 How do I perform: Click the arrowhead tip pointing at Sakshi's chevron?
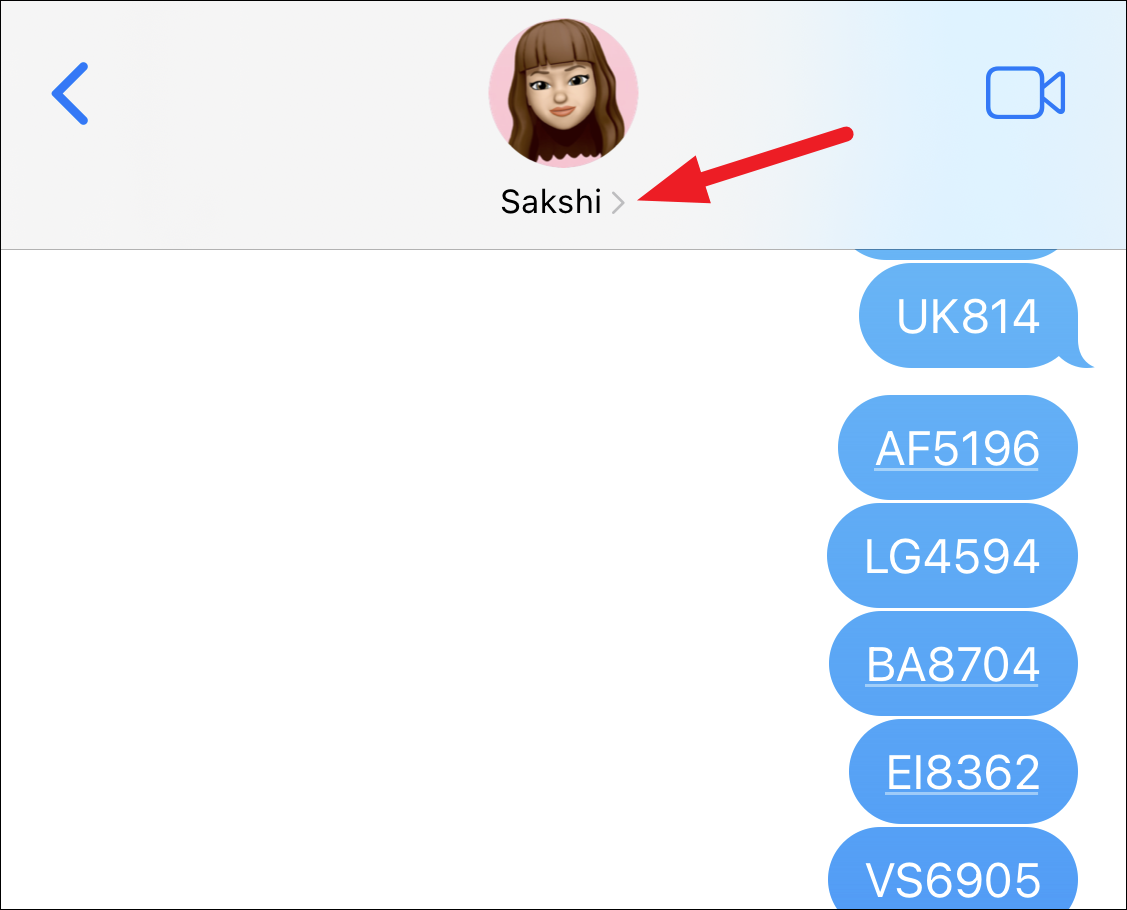pos(643,198)
